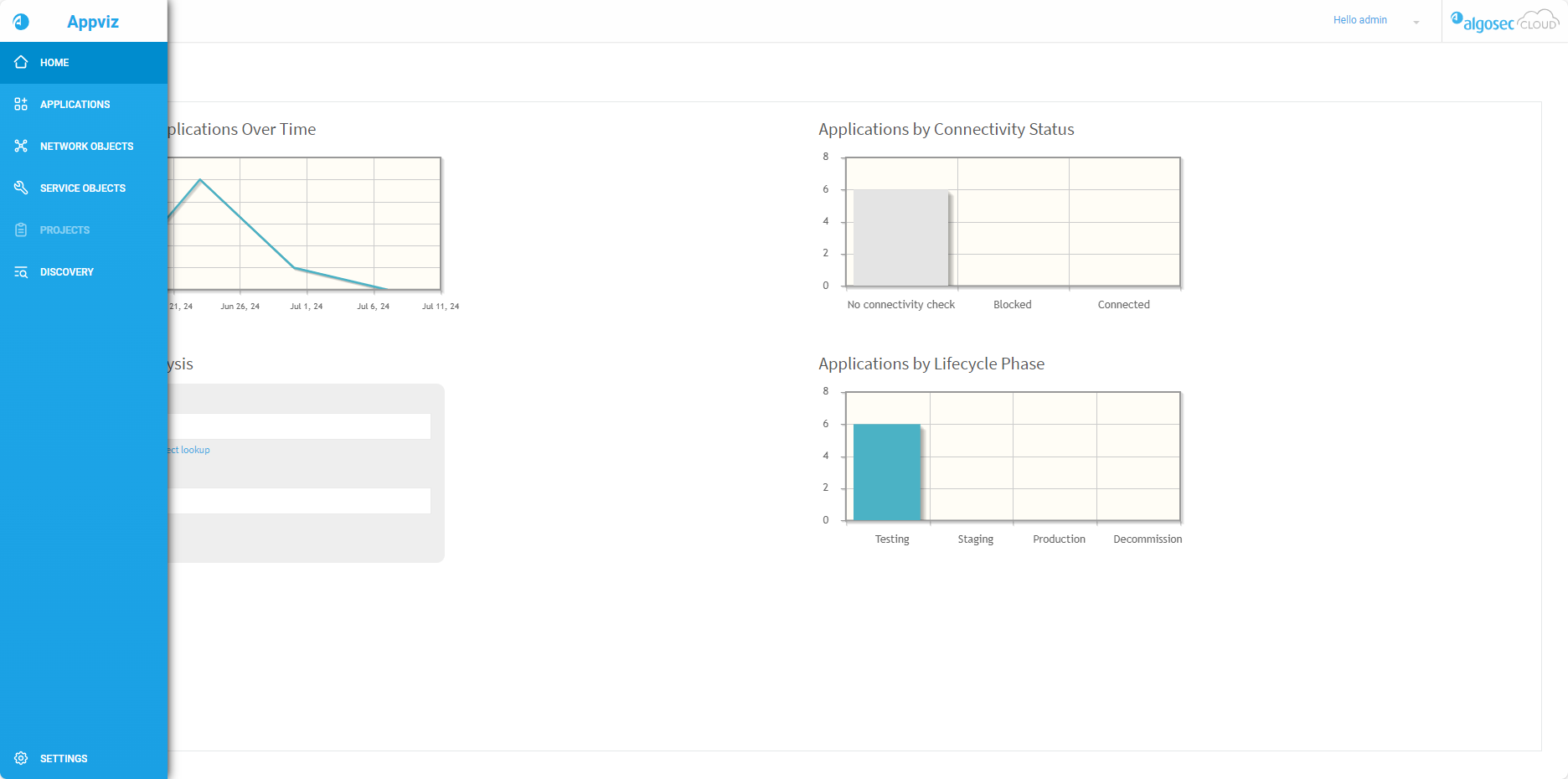
Task: Open Settings via the gear icon
Action: 21,758
